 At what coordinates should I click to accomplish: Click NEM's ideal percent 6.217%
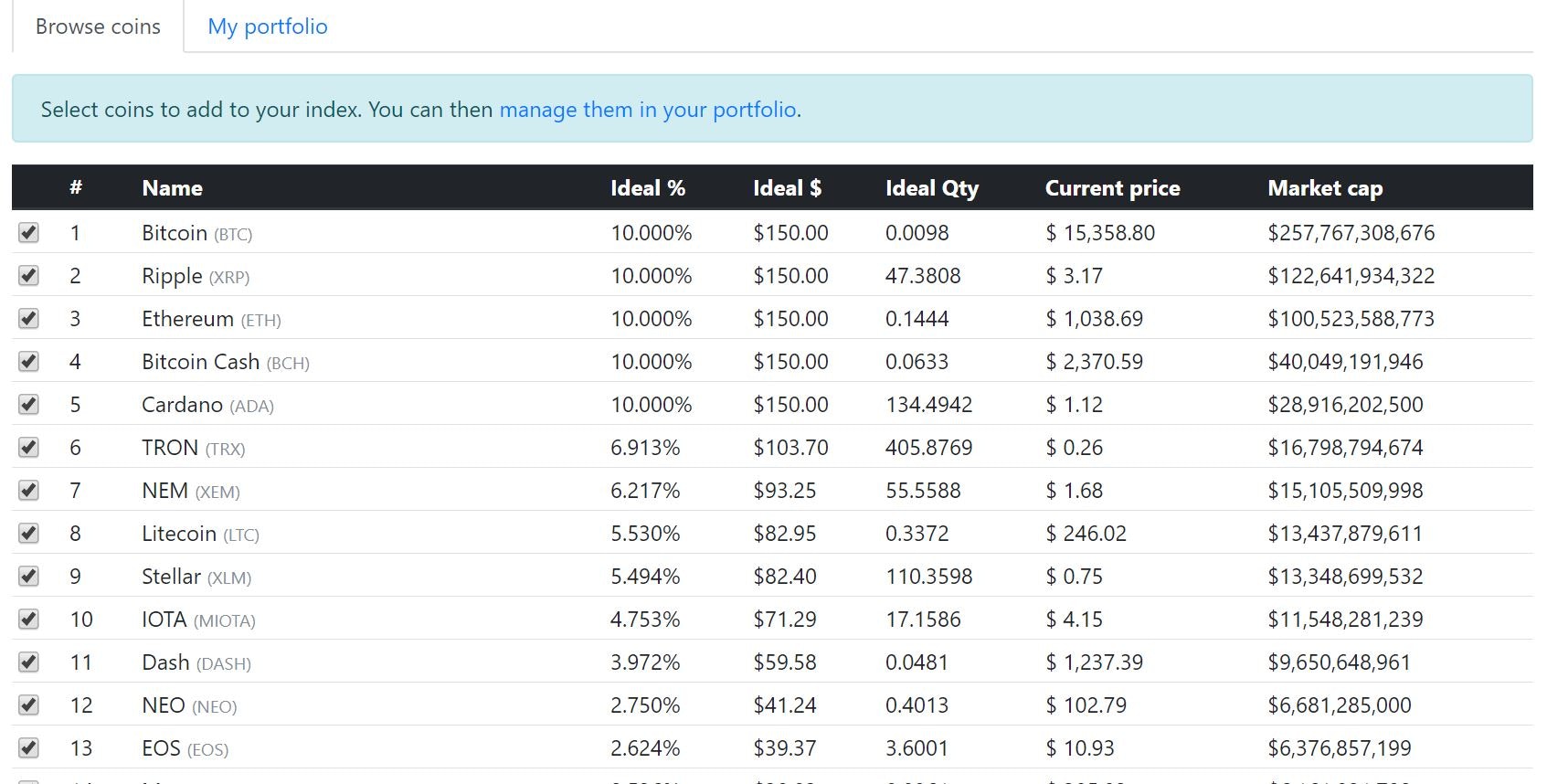point(645,491)
